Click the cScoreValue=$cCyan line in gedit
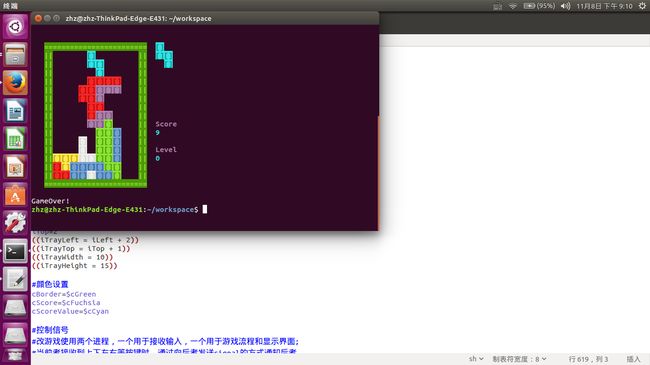The width and height of the screenshot is (650, 365). point(70,311)
